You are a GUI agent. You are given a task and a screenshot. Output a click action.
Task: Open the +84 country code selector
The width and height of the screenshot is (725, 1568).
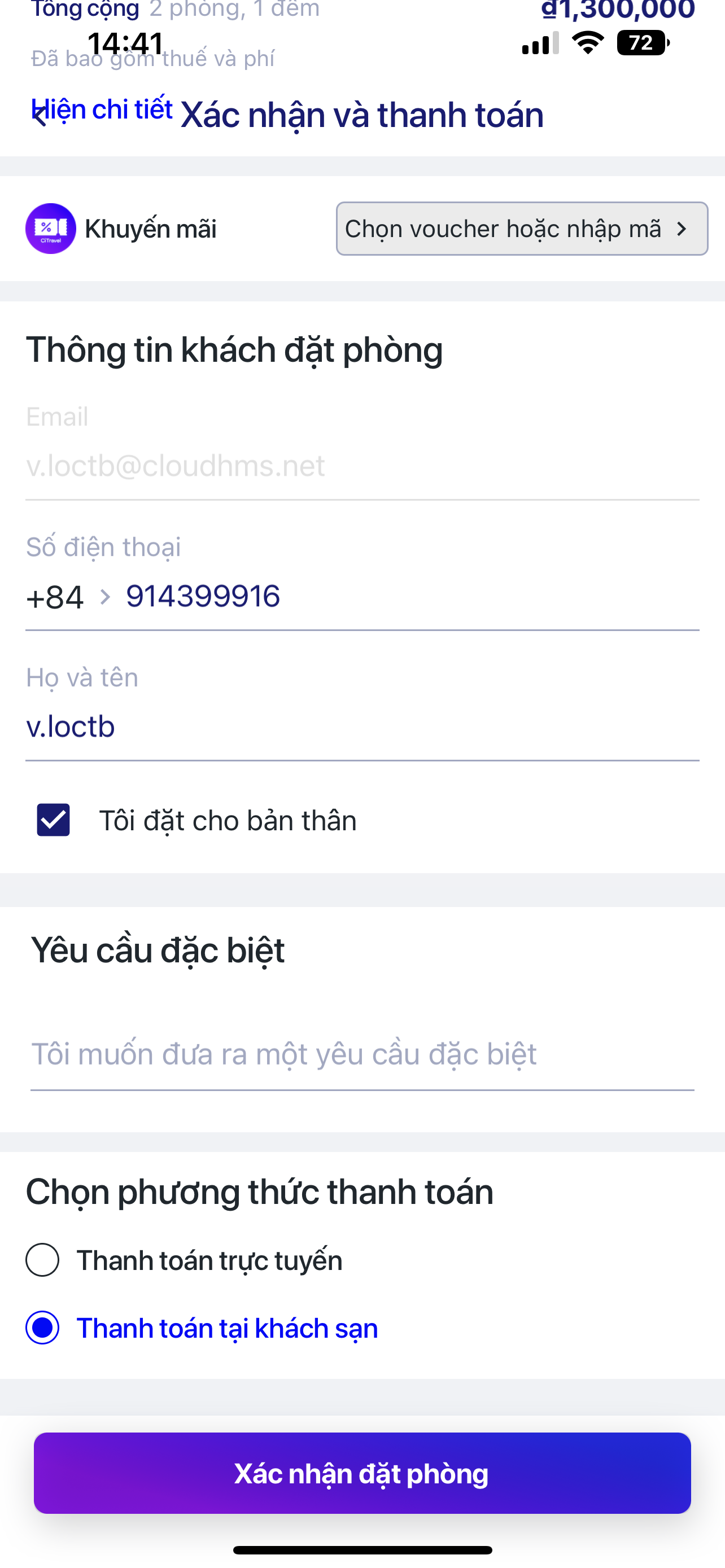pyautogui.click(x=55, y=597)
